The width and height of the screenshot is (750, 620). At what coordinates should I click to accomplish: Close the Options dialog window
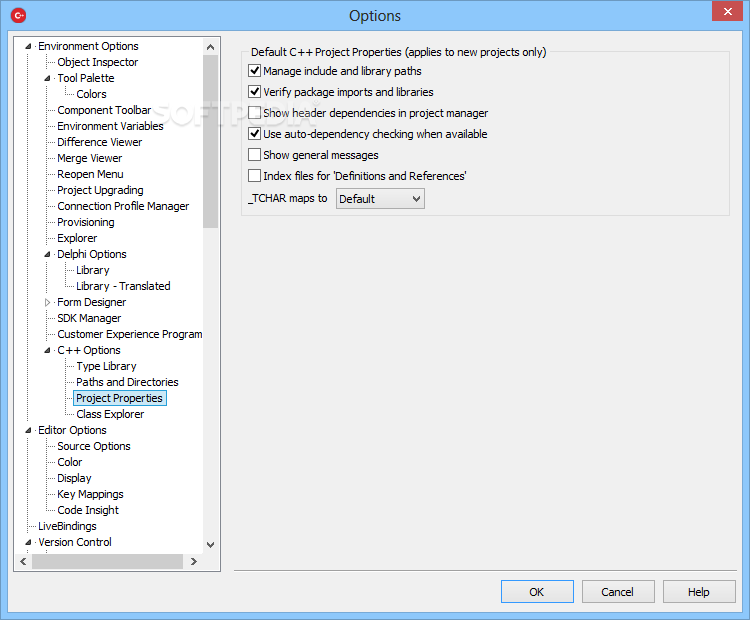[728, 11]
